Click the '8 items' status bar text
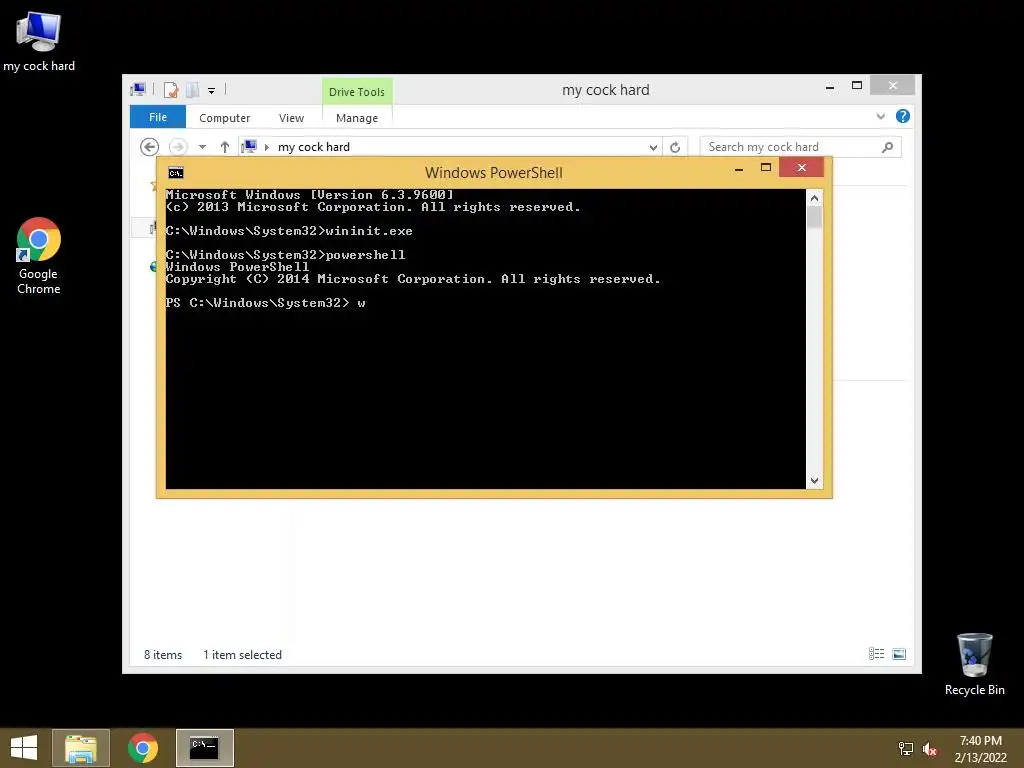The width and height of the screenshot is (1024, 768). [x=163, y=654]
